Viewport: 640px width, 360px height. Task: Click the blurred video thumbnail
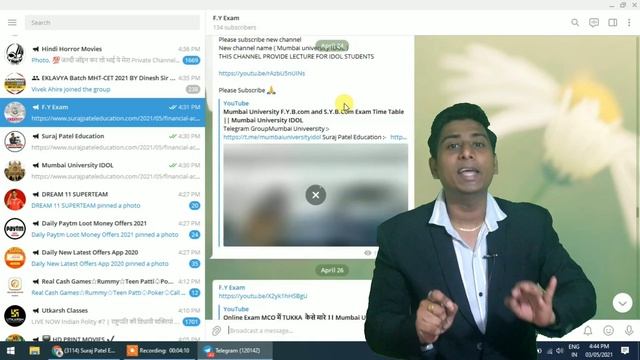(316, 195)
